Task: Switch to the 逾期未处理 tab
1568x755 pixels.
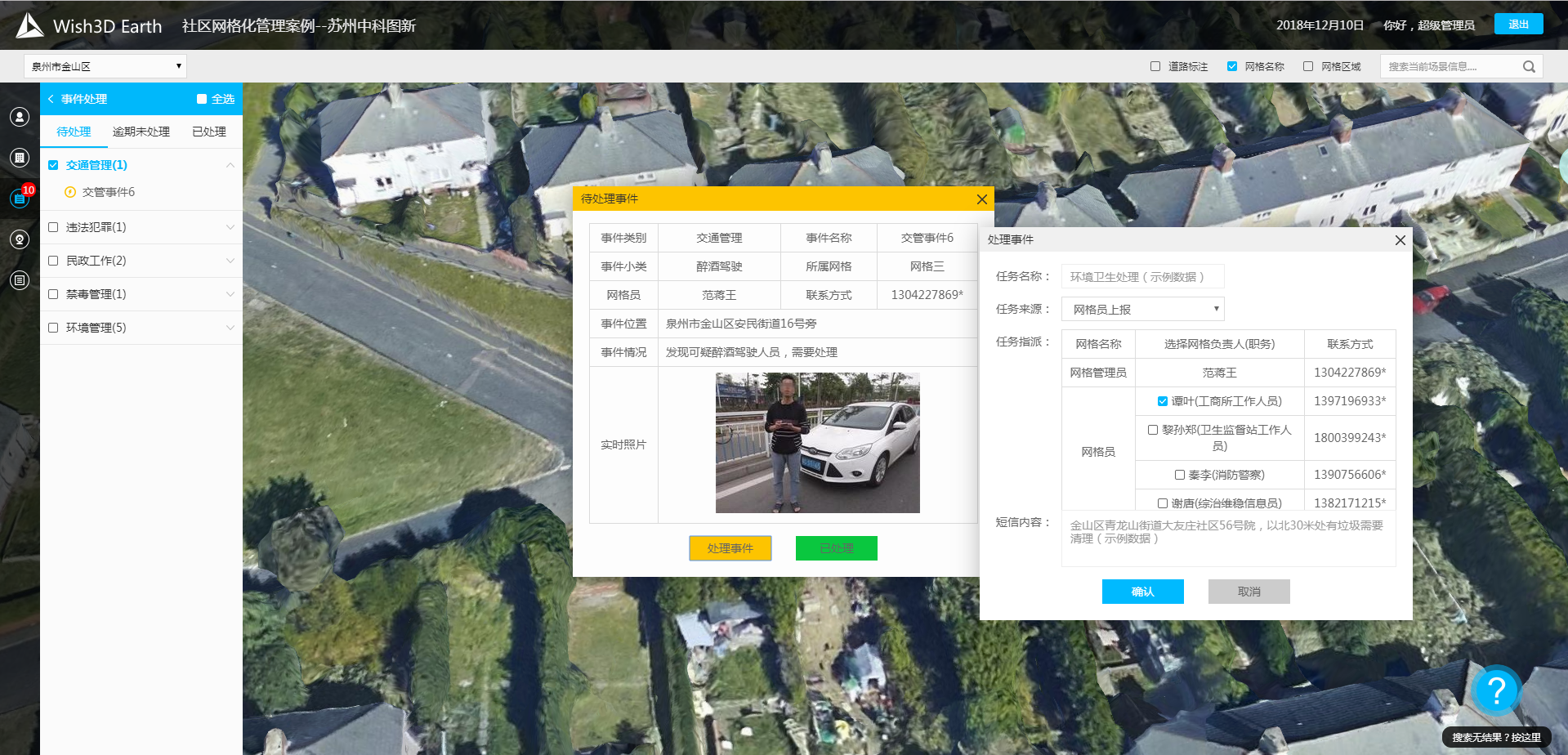Action: coord(141,132)
